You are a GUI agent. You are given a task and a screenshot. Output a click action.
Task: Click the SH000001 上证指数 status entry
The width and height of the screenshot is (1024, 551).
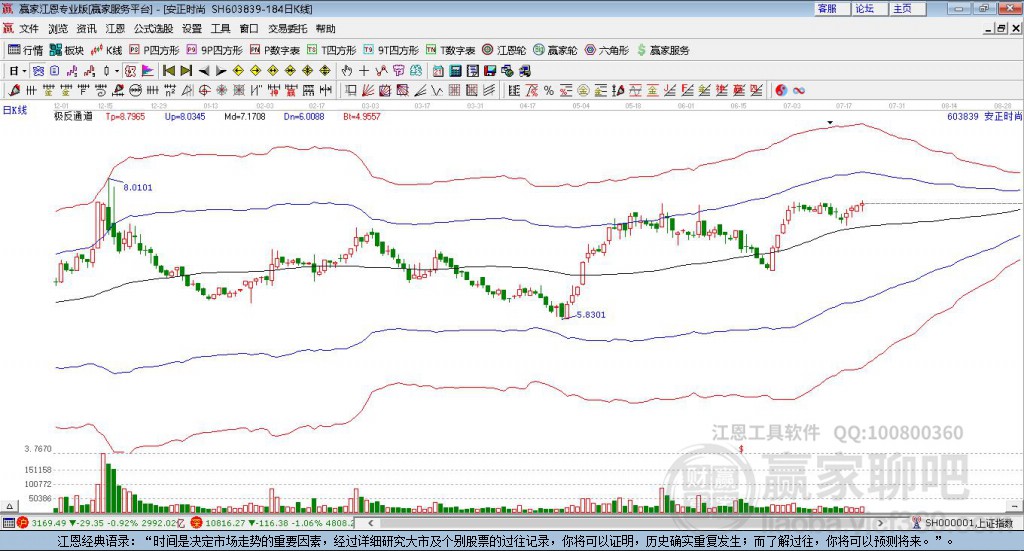coord(968,523)
